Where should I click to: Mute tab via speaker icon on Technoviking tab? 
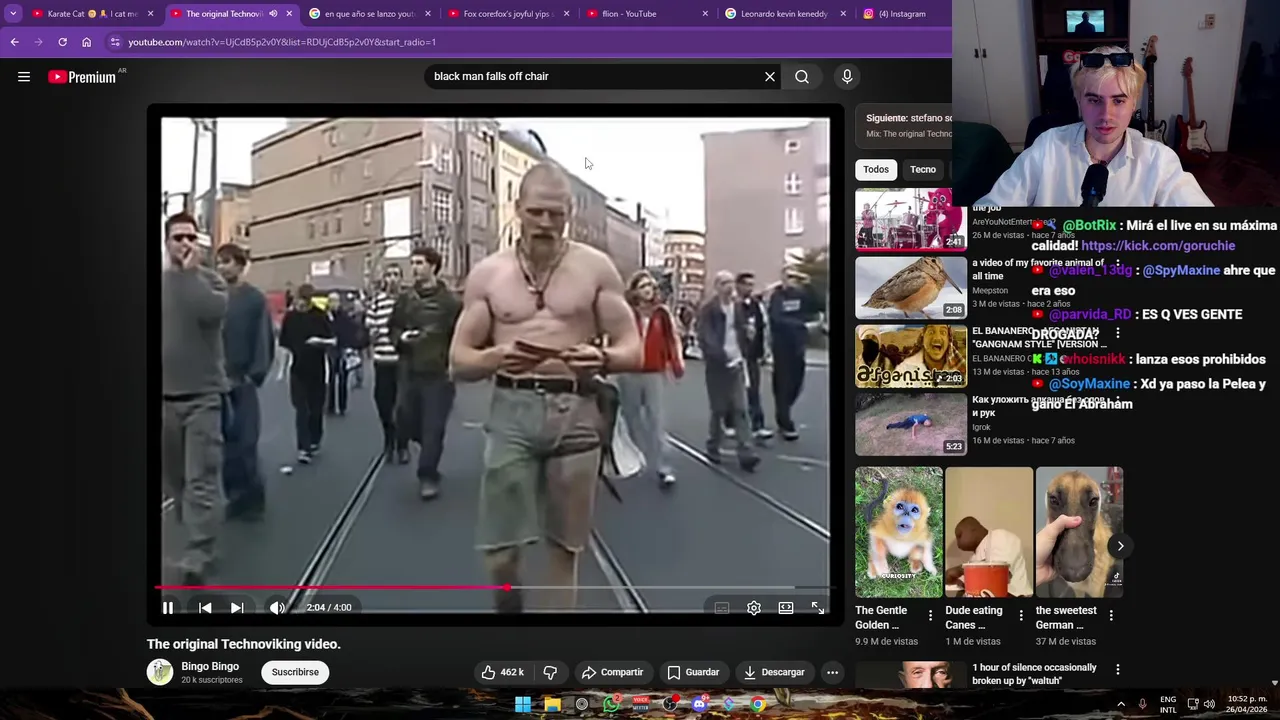(x=272, y=14)
